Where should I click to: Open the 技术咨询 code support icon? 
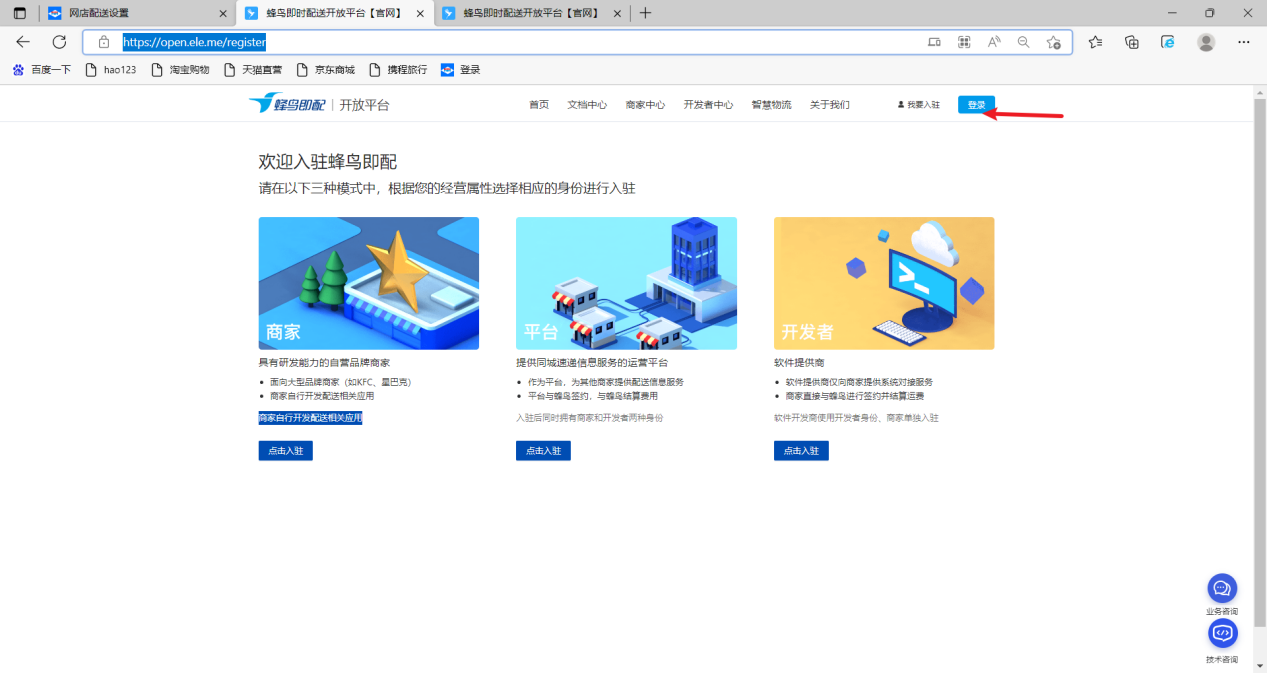tap(1222, 633)
